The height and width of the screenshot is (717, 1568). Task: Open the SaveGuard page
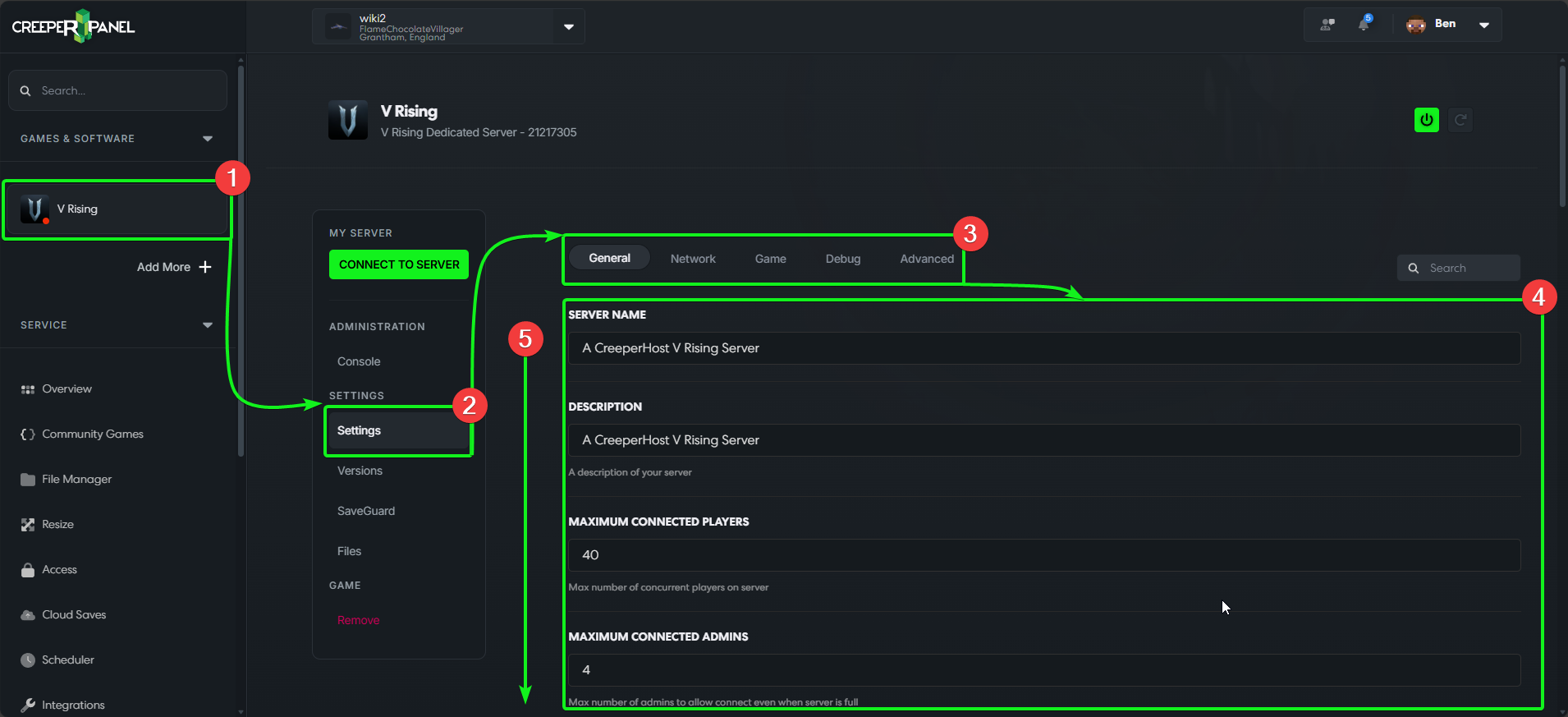point(366,511)
